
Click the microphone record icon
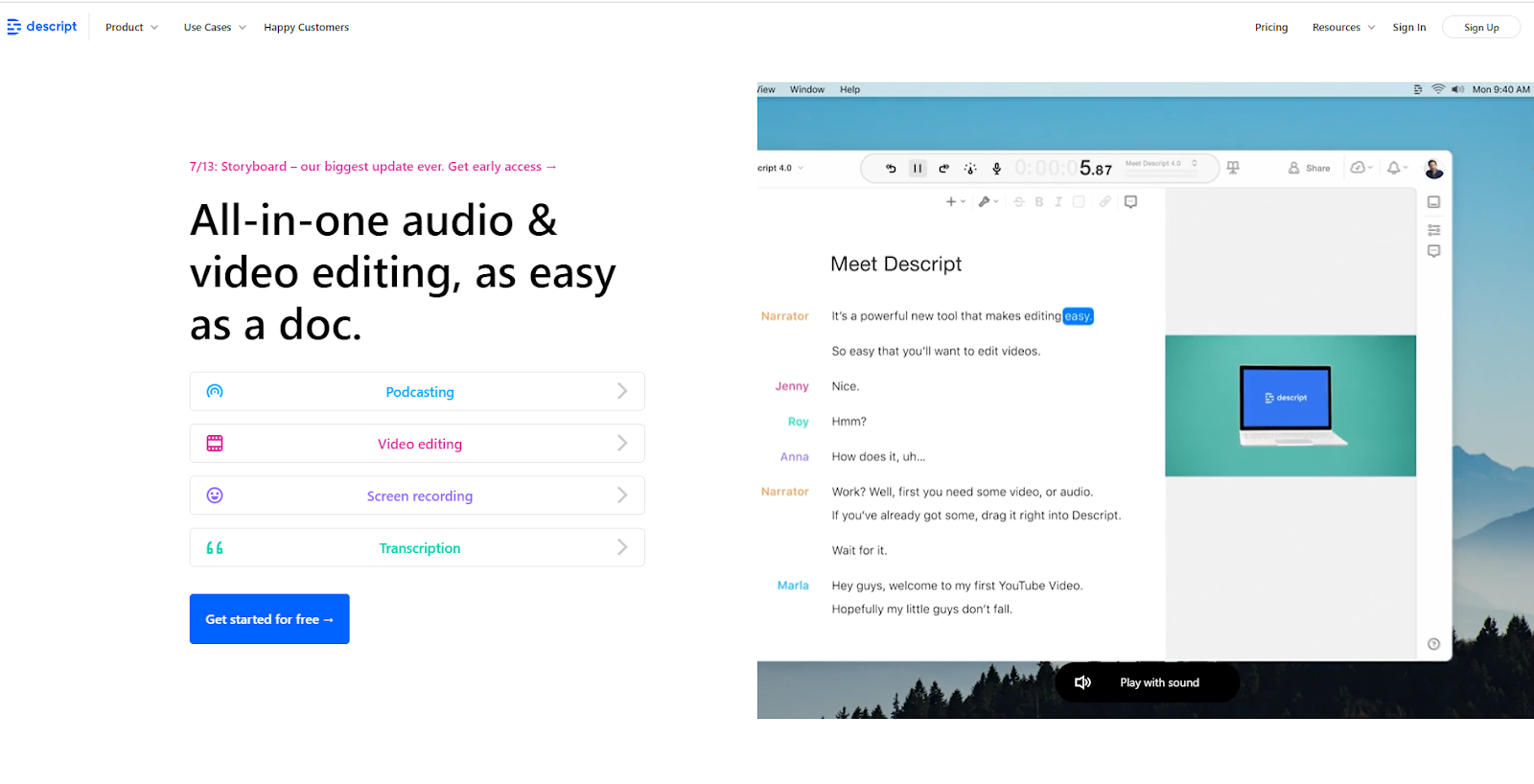coord(997,169)
